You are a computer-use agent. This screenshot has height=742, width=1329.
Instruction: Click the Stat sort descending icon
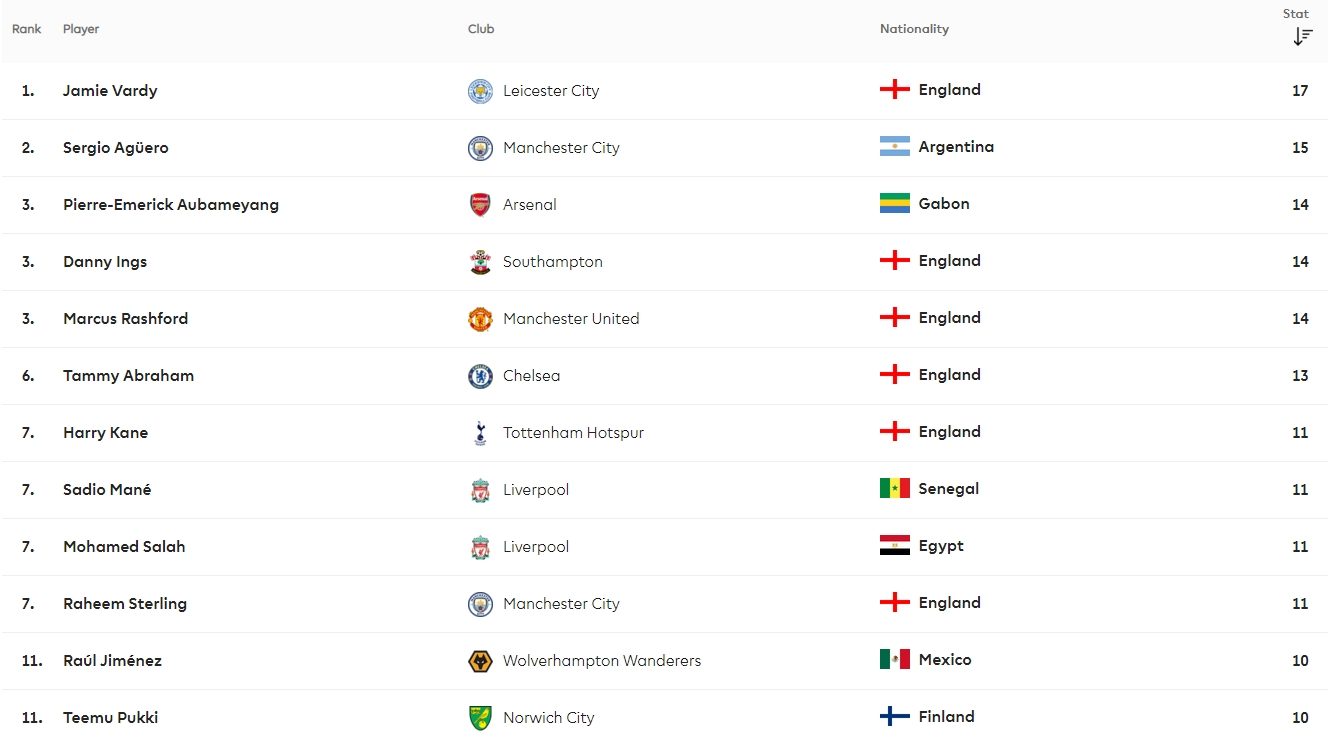(1302, 37)
